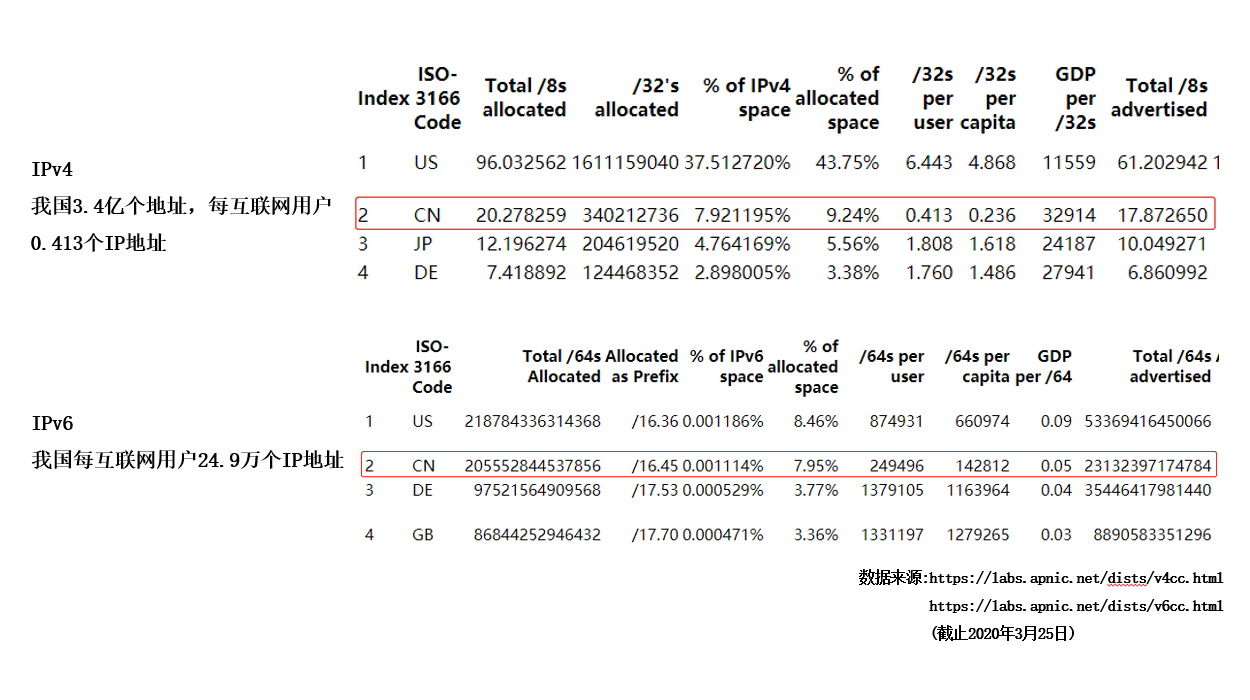
Task: Click the GB country code in IPv6 table
Action: (423, 535)
